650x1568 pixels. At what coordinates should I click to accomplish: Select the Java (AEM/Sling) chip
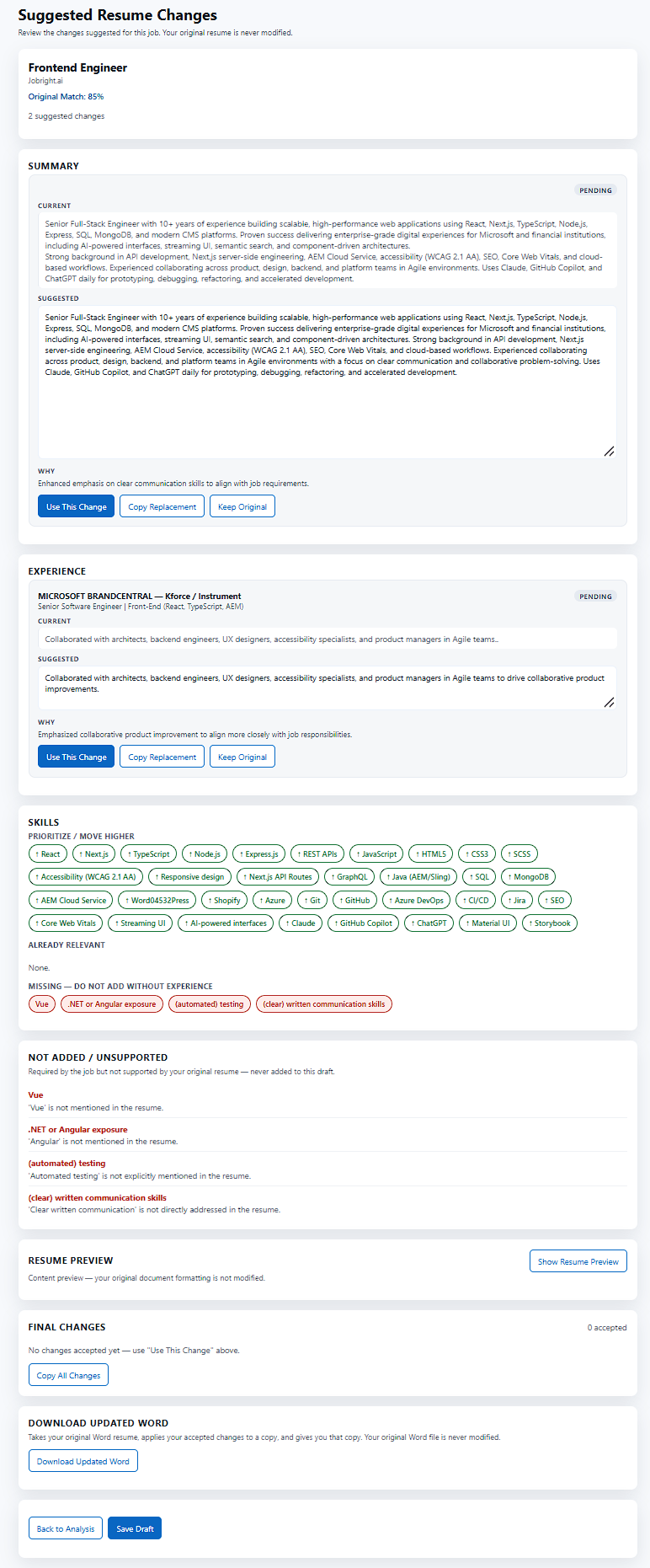(418, 876)
